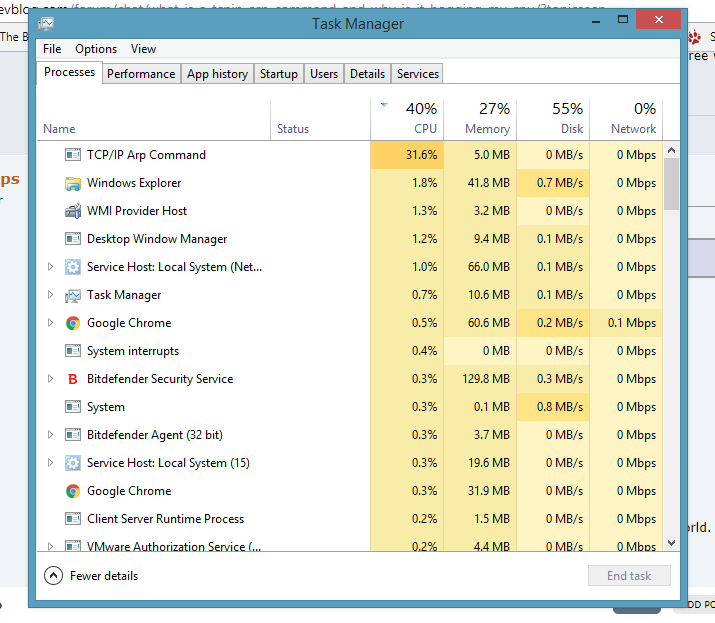Open the View menu
Screen dimensions: 715x623
(x=143, y=49)
